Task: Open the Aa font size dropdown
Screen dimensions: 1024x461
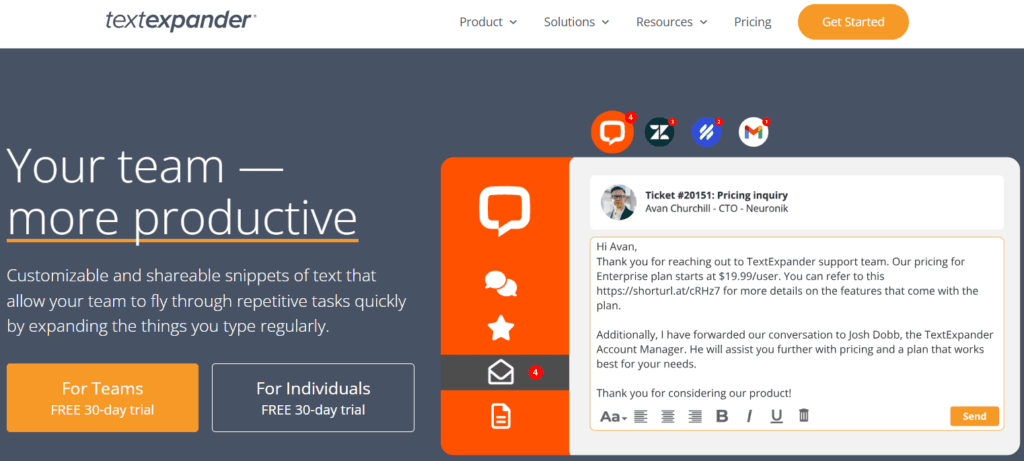Action: (613, 416)
